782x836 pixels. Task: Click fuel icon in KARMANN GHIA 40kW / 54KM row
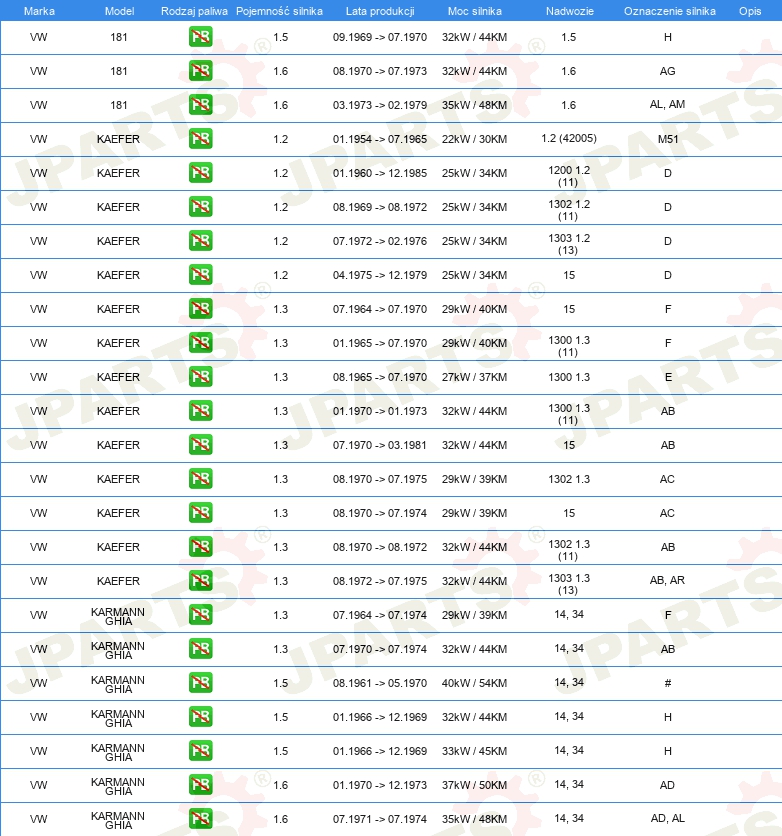(x=200, y=682)
